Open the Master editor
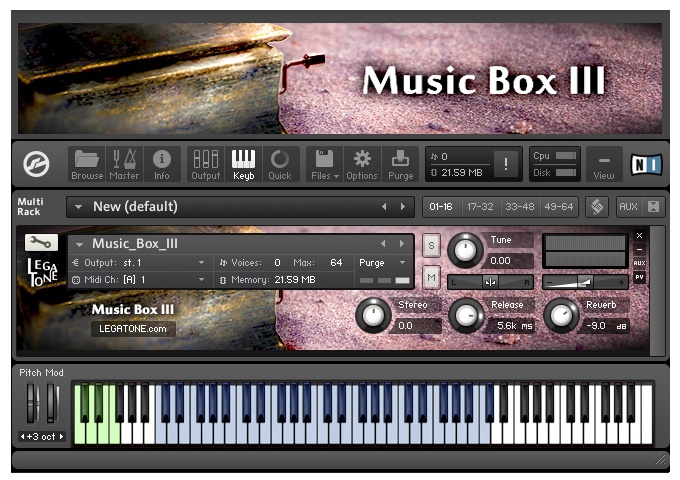The width and height of the screenshot is (680, 480). 124,164
